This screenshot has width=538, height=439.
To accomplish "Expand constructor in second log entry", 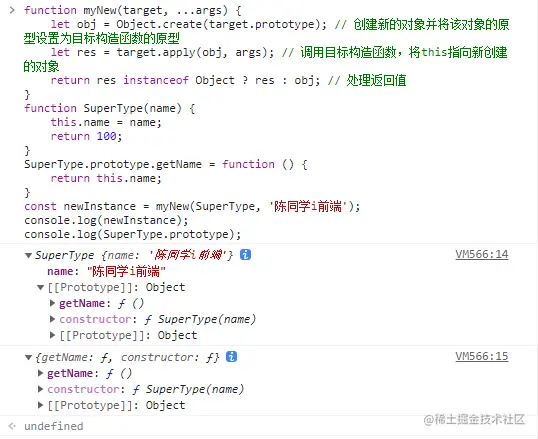I will point(40,389).
